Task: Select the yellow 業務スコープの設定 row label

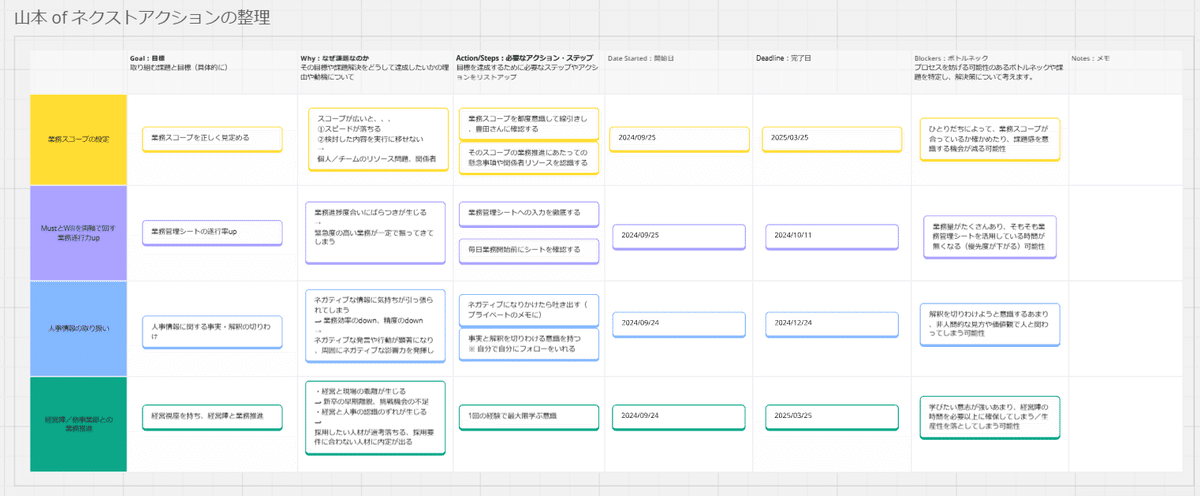Action: pos(79,139)
